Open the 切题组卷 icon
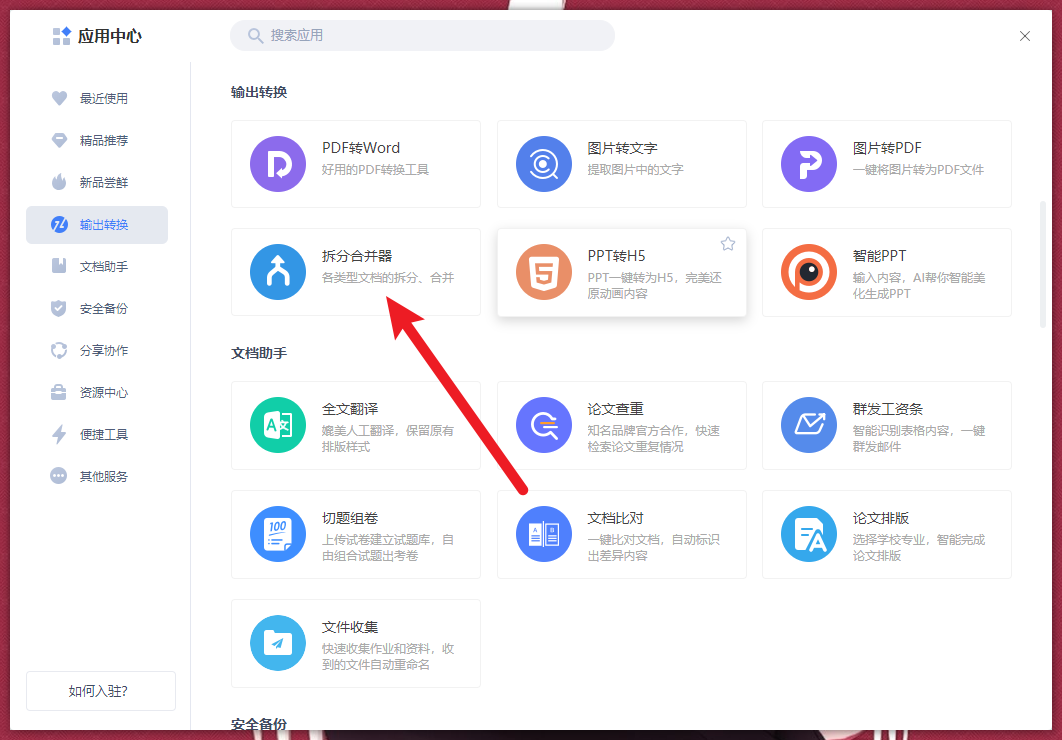Viewport: 1062px width, 740px height. pos(278,534)
